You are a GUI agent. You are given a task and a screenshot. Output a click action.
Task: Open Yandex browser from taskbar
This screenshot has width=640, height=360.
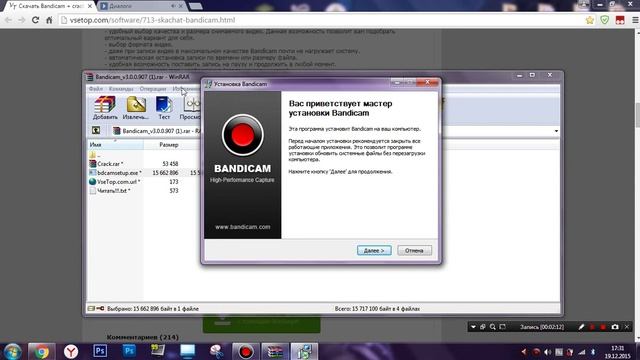(x=71, y=351)
